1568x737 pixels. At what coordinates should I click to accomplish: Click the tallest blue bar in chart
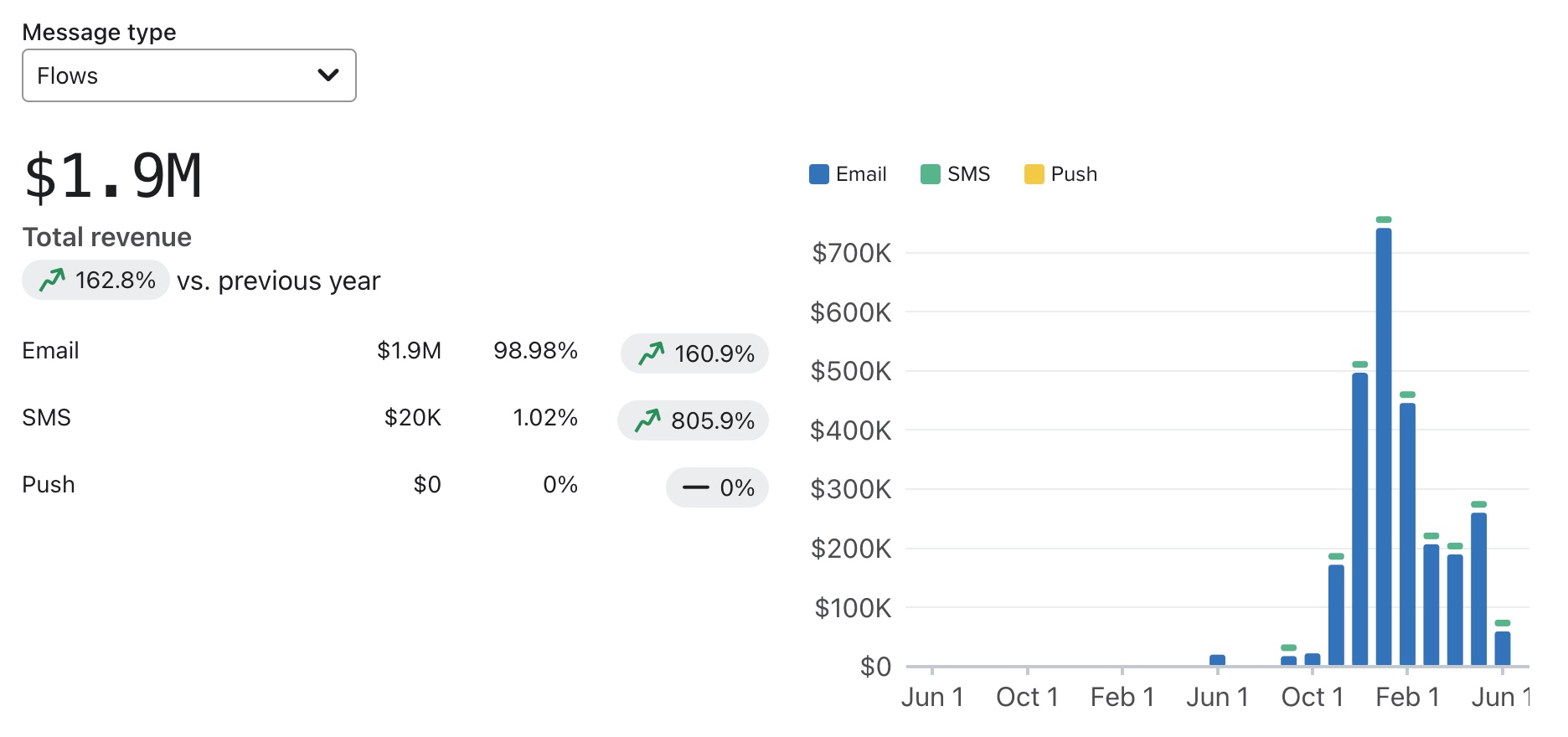[1384, 444]
